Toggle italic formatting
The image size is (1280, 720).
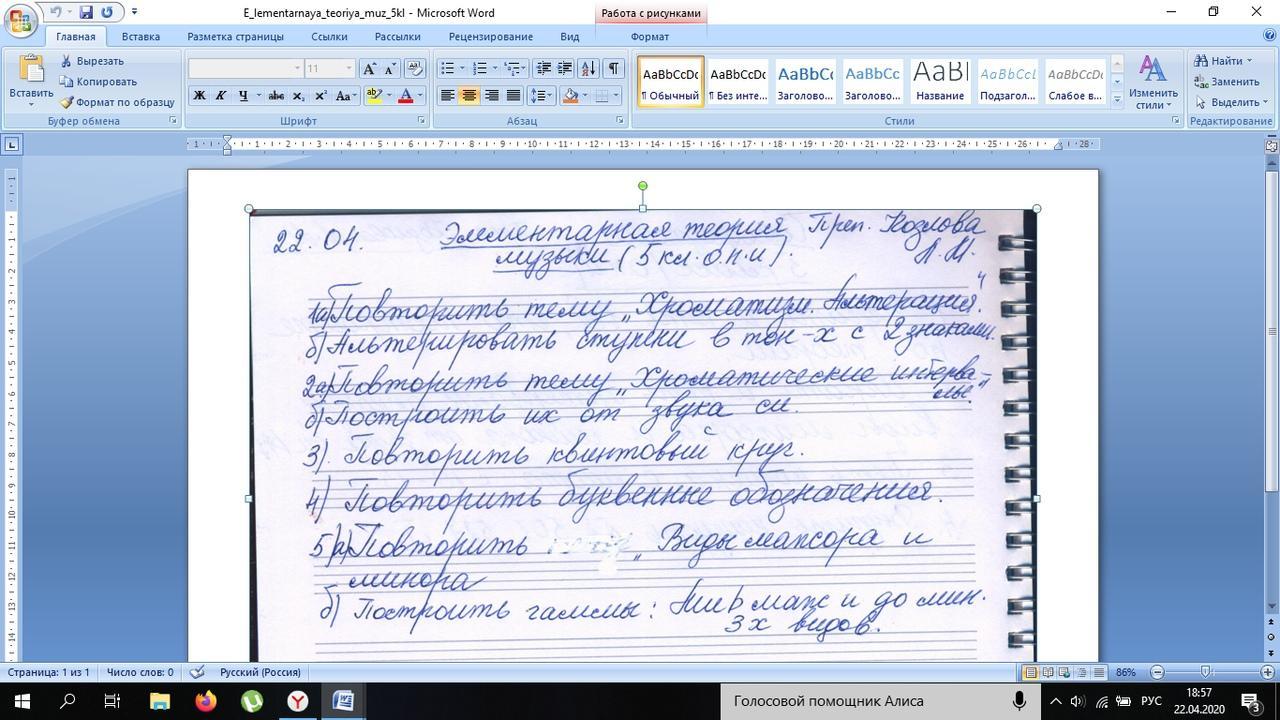tap(220, 95)
